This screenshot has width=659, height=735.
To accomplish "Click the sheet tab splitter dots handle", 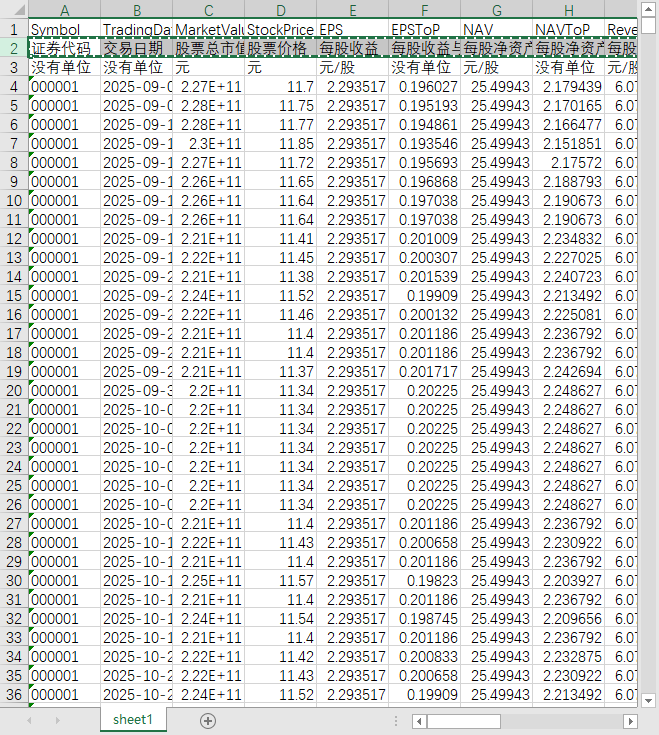I will tap(396, 721).
